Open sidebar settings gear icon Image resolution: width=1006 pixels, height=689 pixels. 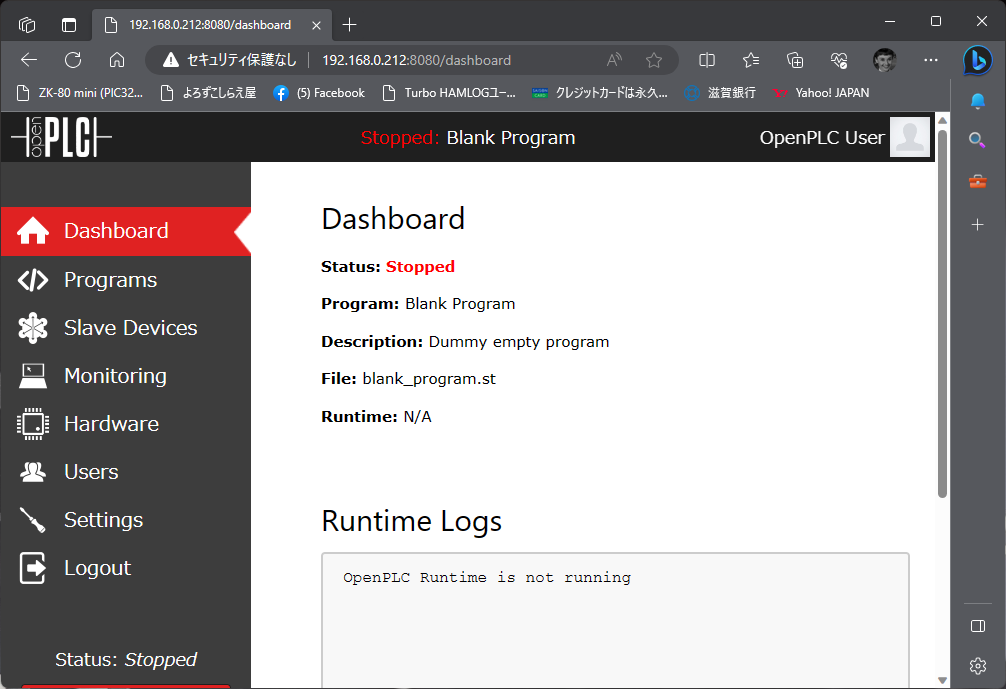(978, 666)
